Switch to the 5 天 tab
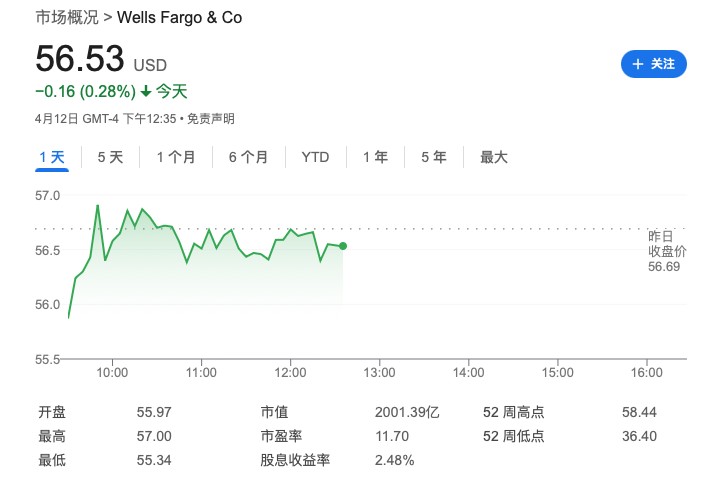713x478 pixels. click(x=110, y=157)
